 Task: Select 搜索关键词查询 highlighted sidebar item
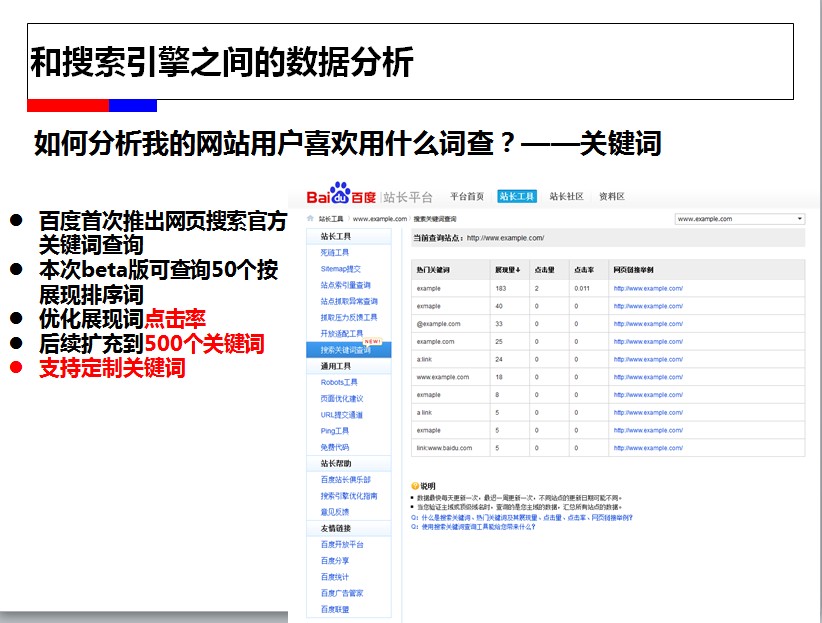349,350
